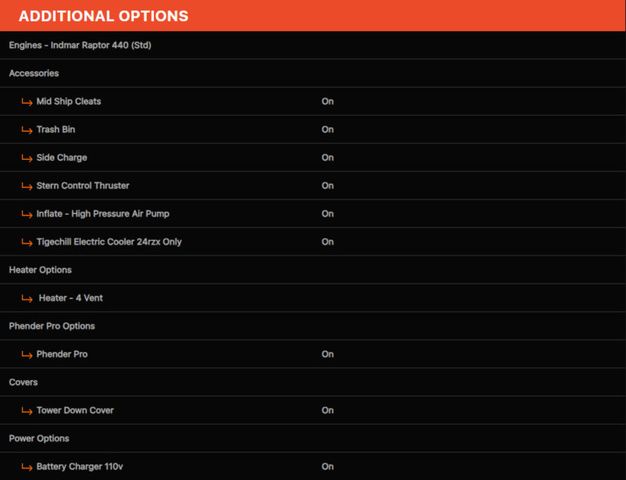
Task: Click the arrow icon beside Mid Ship Cleats
Action: (x=27, y=102)
